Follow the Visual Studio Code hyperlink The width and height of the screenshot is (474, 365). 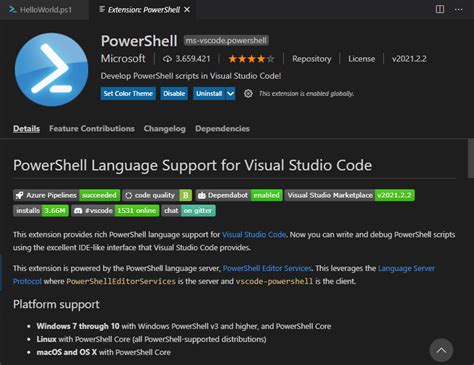254,235
